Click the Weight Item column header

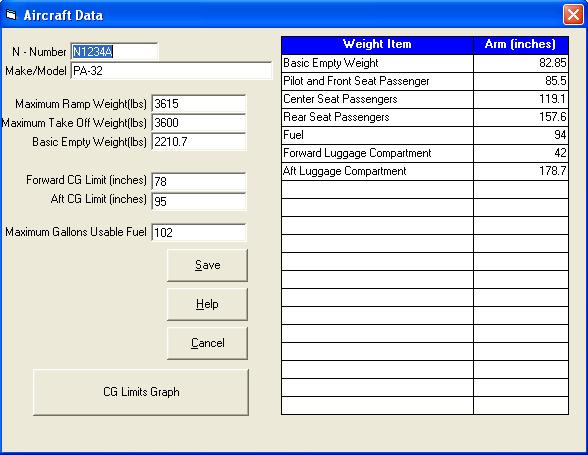click(377, 45)
